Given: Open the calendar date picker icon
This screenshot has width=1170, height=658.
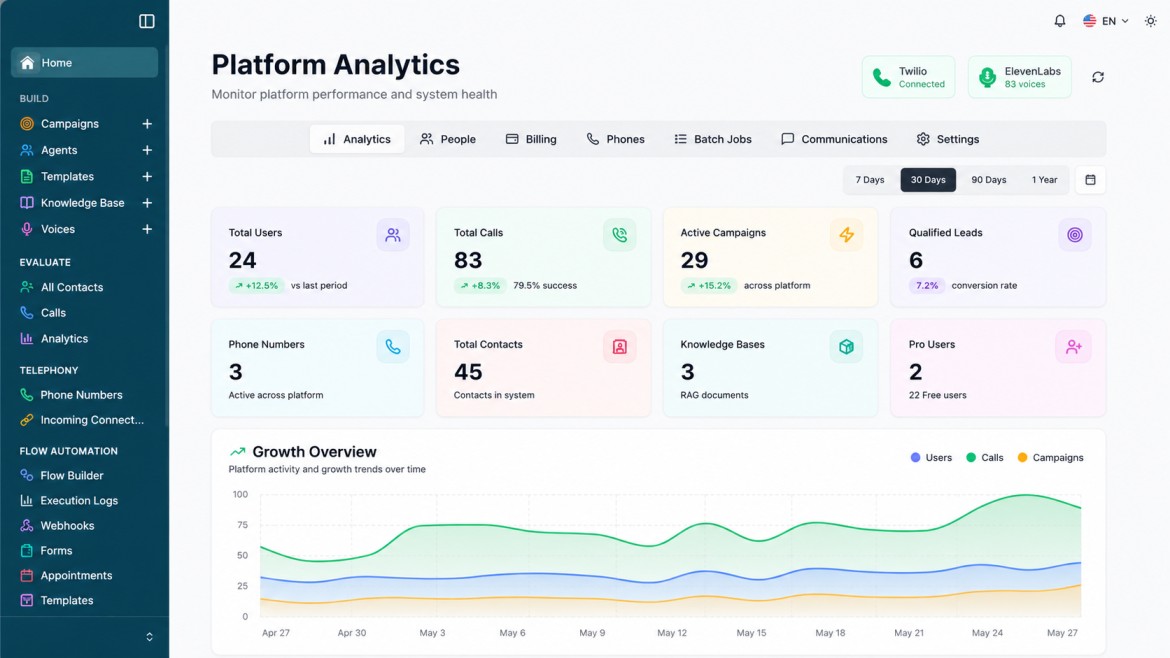Looking at the screenshot, I should pos(1090,180).
